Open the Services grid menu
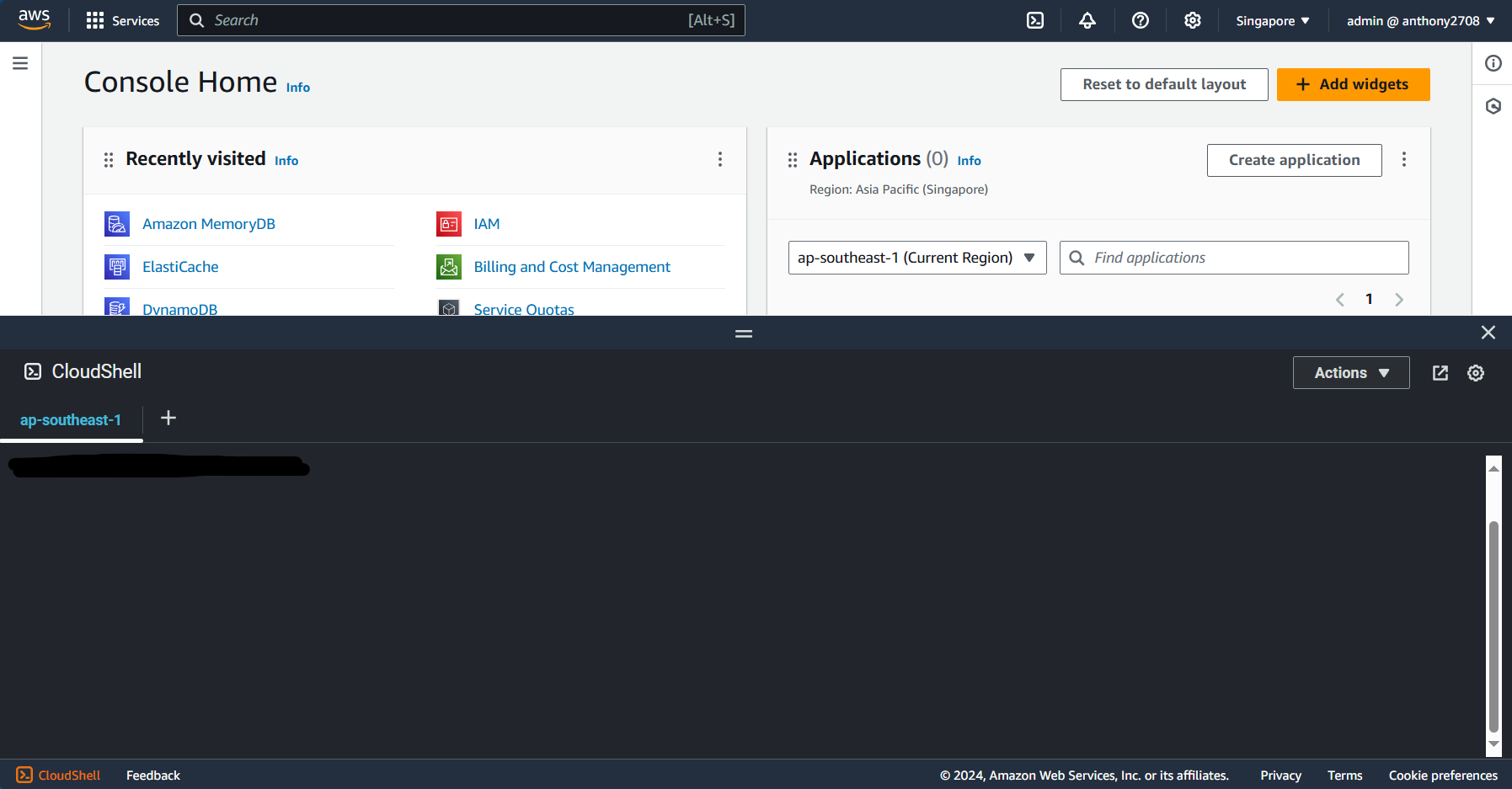Viewport: 1512px width, 789px height. point(123,20)
